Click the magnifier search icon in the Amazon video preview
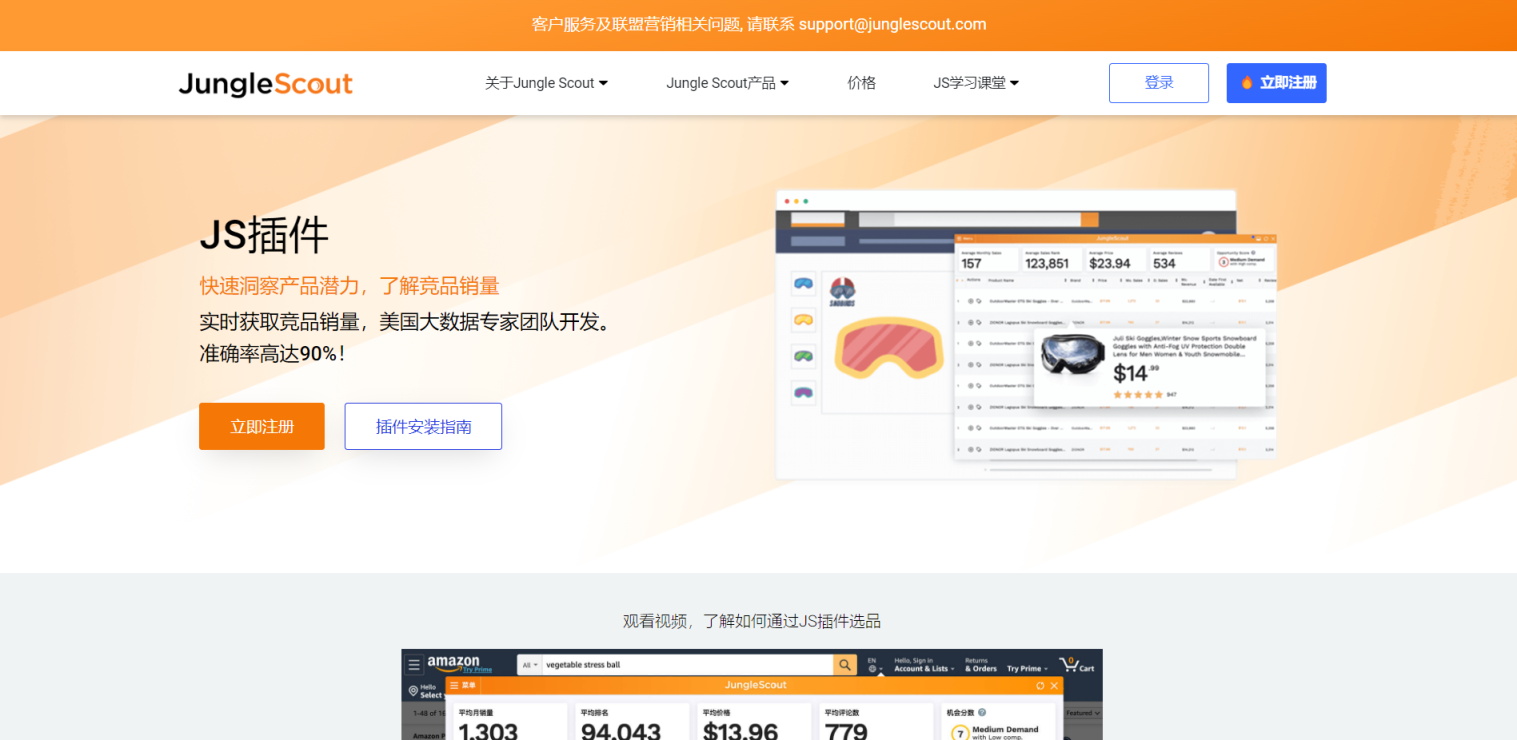 point(846,664)
